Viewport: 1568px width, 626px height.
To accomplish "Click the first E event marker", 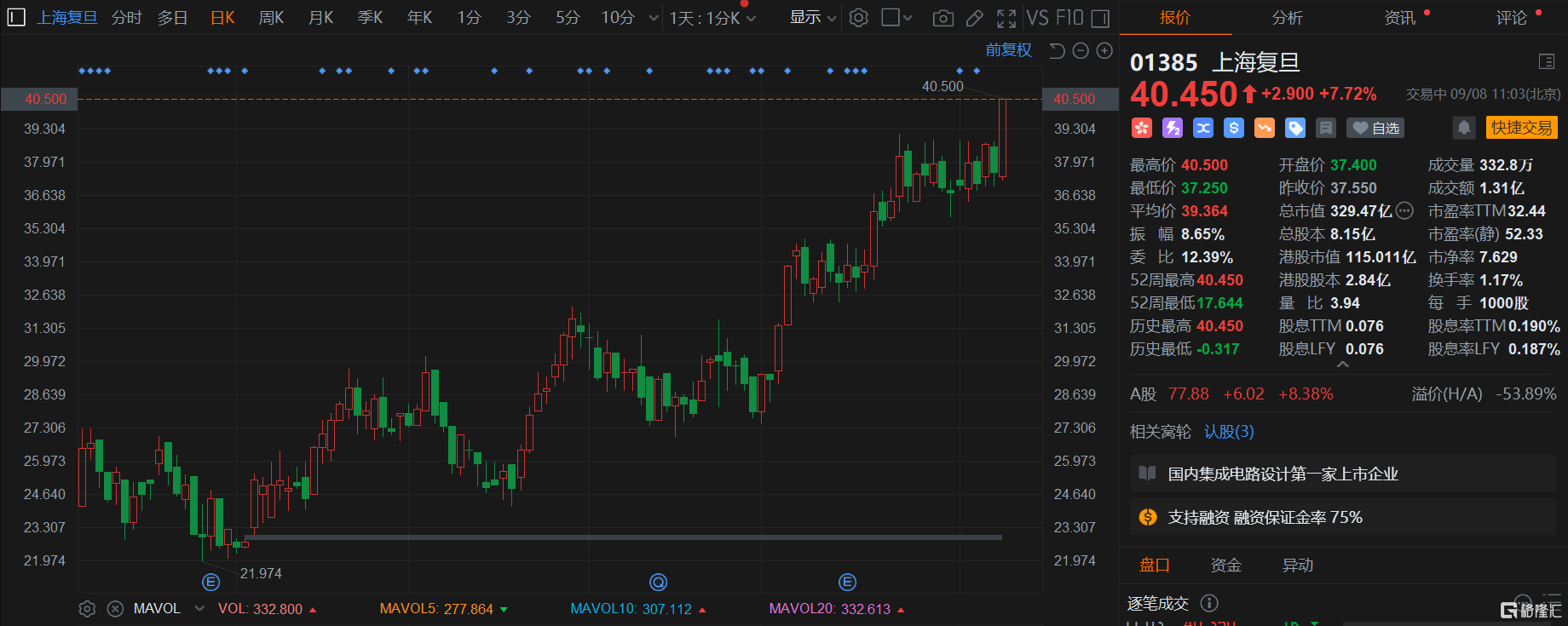I will pos(211,583).
